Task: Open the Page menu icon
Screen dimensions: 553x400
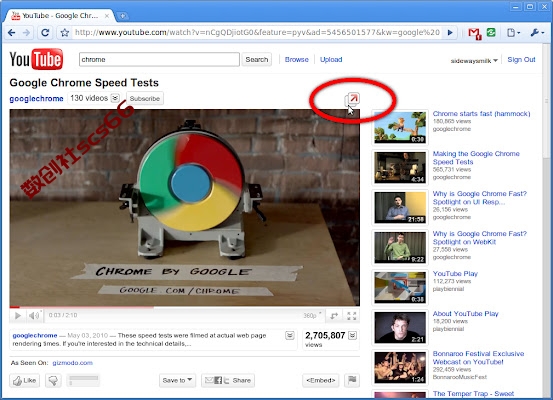Action: pyautogui.click(x=513, y=33)
